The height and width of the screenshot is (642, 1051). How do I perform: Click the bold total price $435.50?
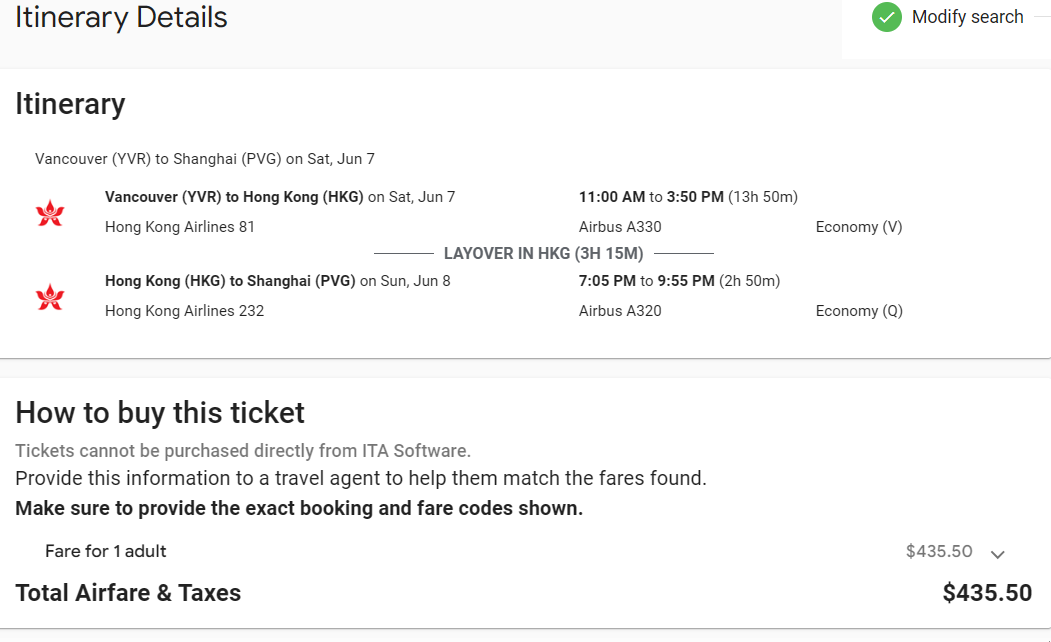[987, 593]
